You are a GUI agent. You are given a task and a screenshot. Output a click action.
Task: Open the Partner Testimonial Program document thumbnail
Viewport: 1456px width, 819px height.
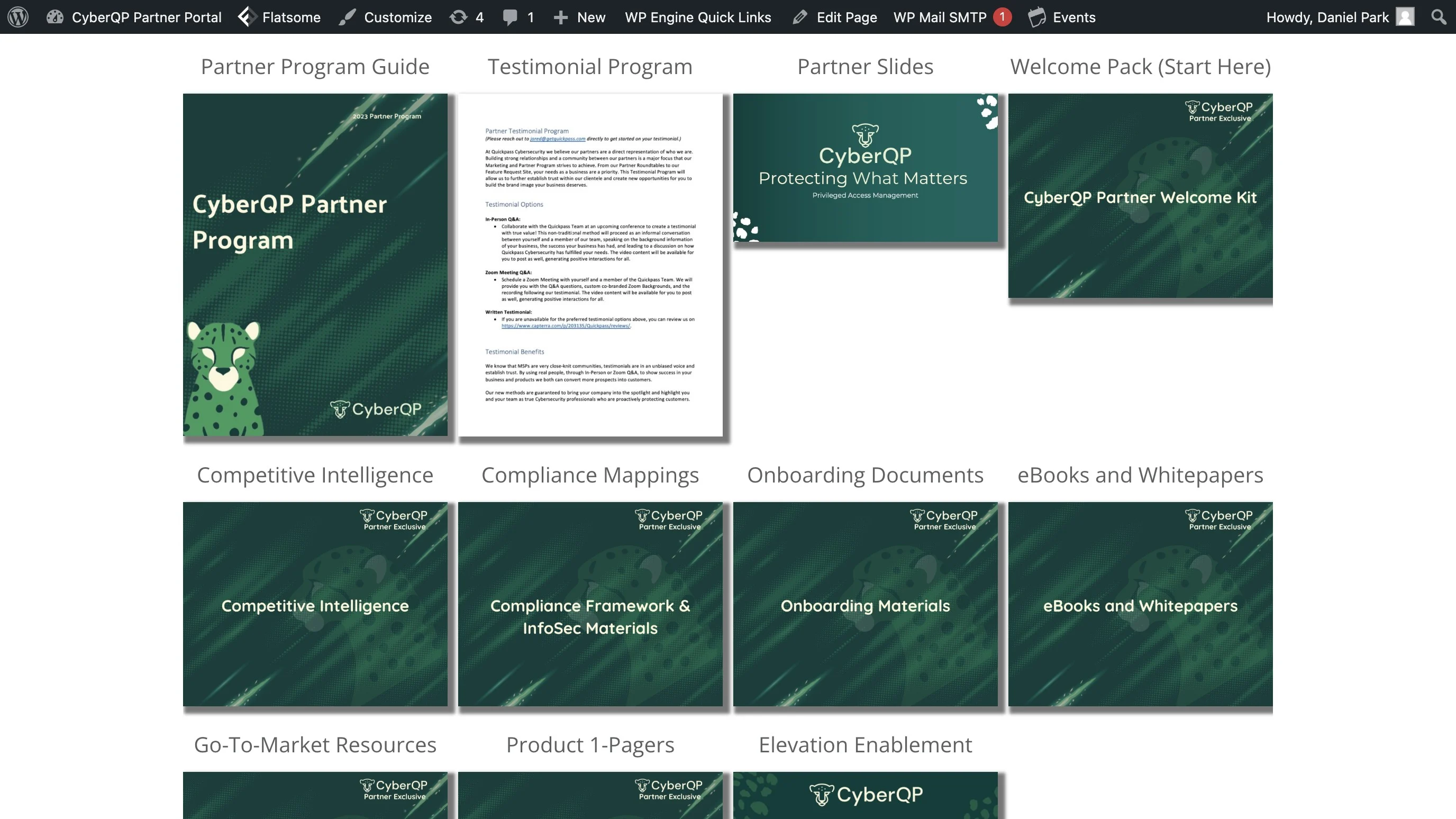pos(590,265)
